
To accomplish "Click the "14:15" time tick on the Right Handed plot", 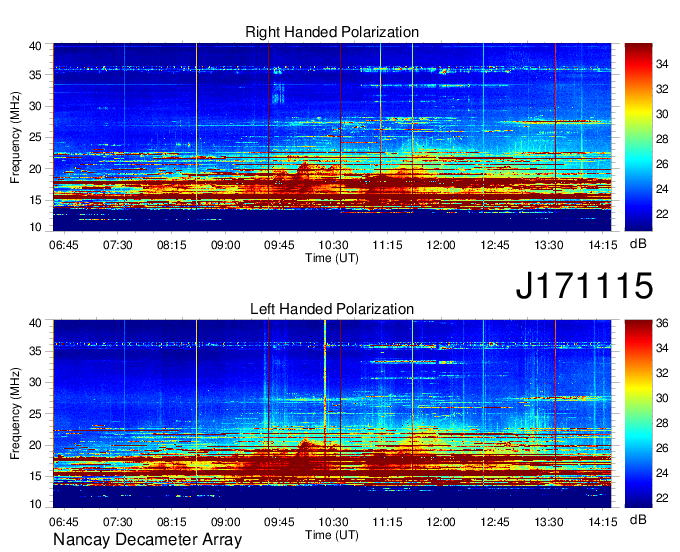I will pos(603,245).
